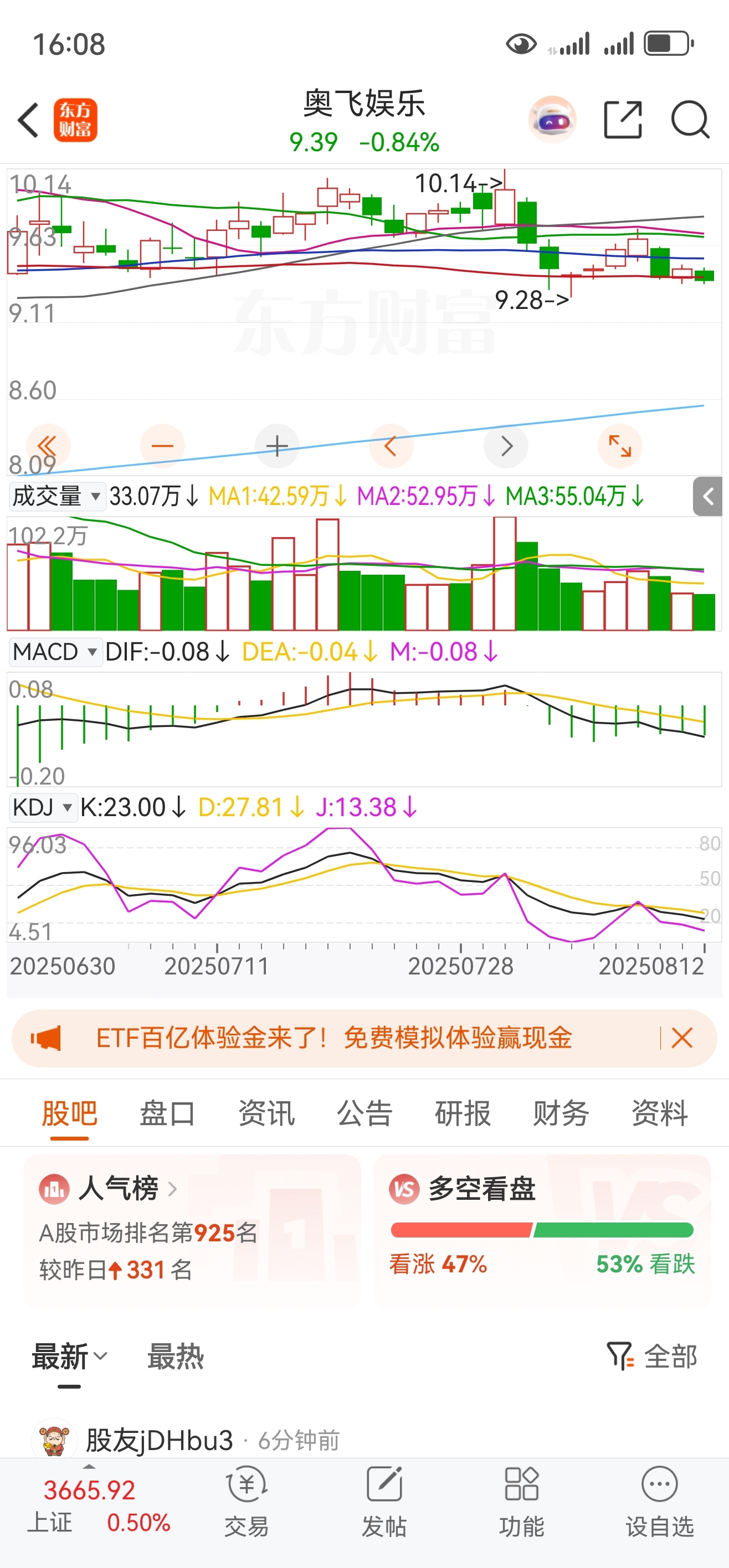Expand the index bar caret above 3665.92

click(90, 1466)
